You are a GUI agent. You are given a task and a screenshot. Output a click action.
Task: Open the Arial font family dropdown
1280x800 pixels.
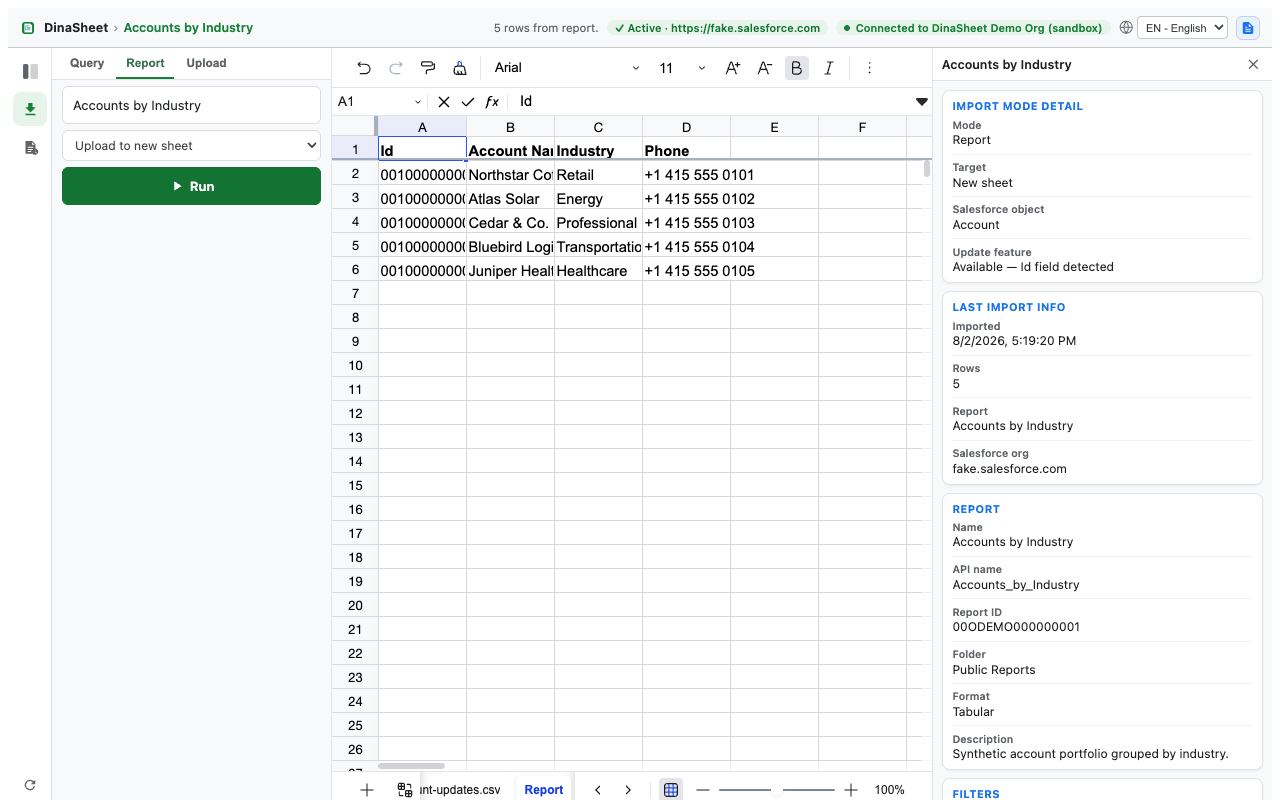(x=567, y=68)
